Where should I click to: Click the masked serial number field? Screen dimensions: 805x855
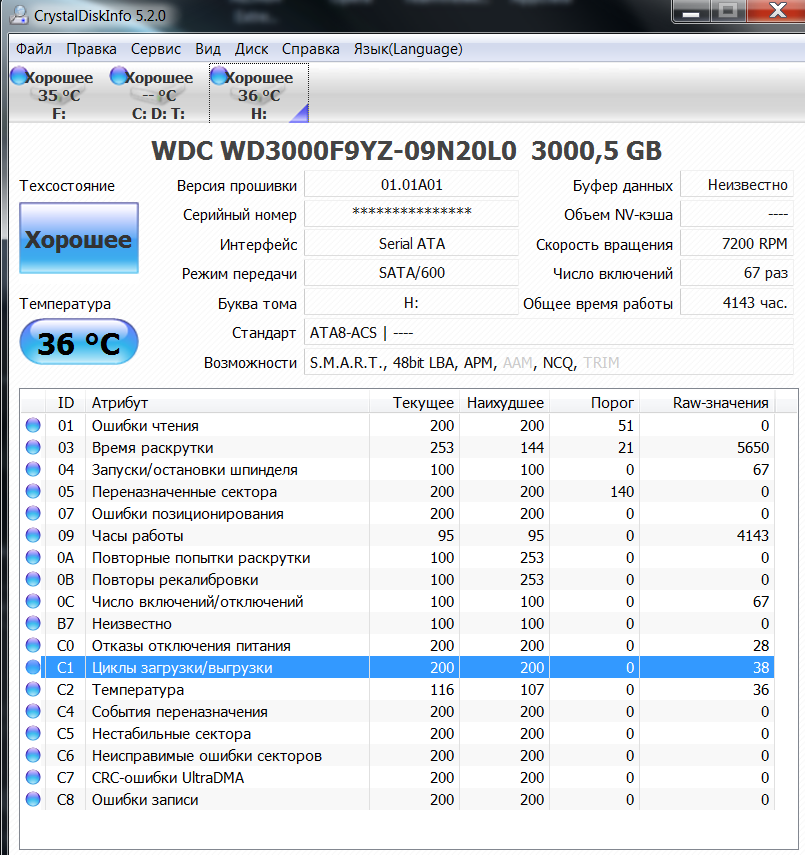click(x=411, y=213)
